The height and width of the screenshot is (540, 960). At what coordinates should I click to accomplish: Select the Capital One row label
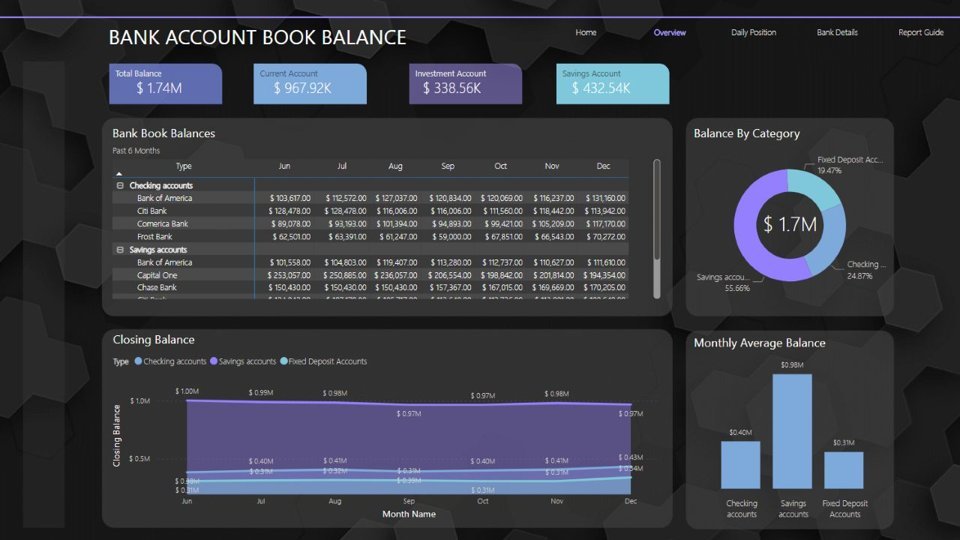[157, 276]
